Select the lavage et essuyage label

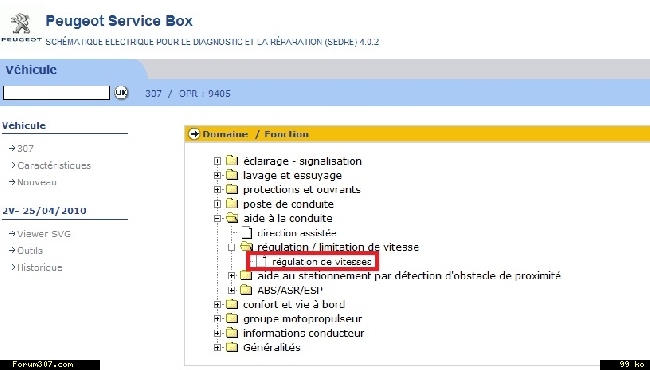[x=292, y=175]
